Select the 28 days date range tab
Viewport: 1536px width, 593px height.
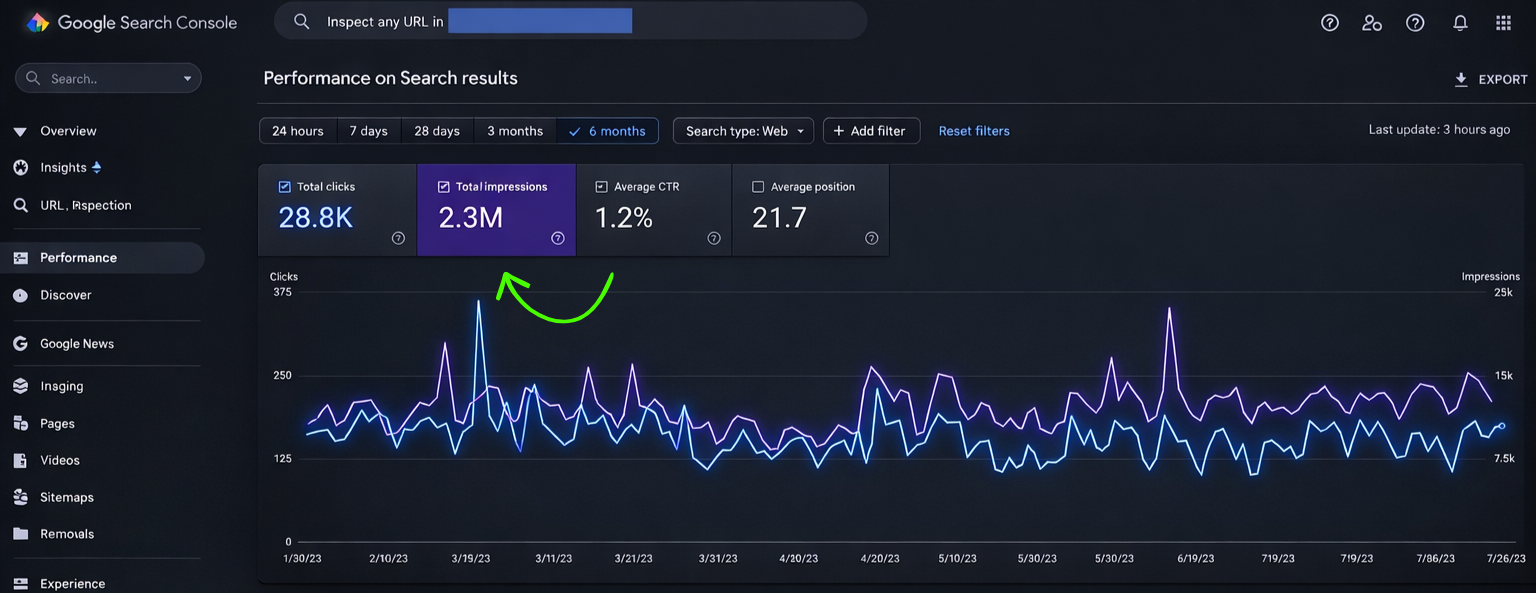coord(437,131)
